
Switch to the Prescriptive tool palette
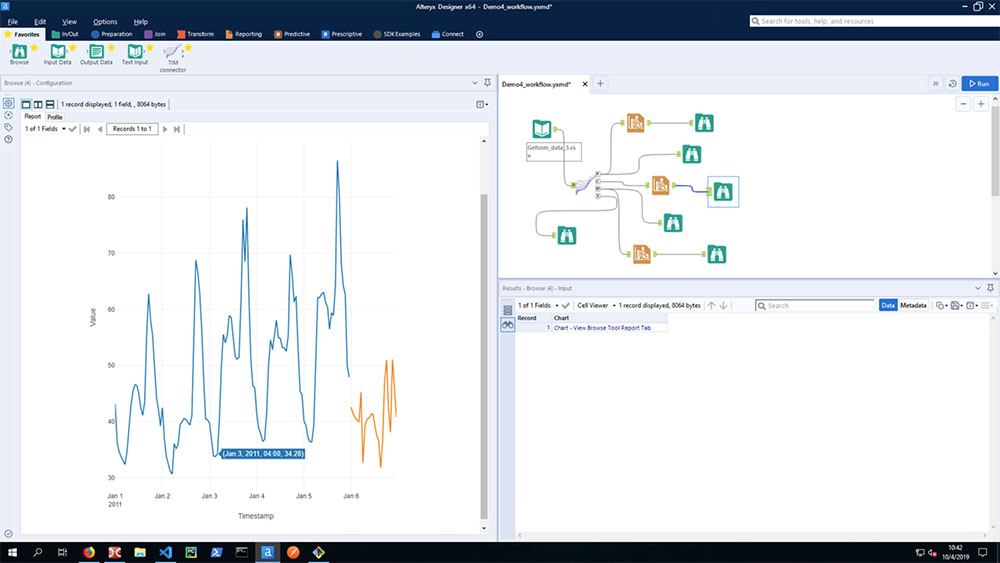pos(342,34)
